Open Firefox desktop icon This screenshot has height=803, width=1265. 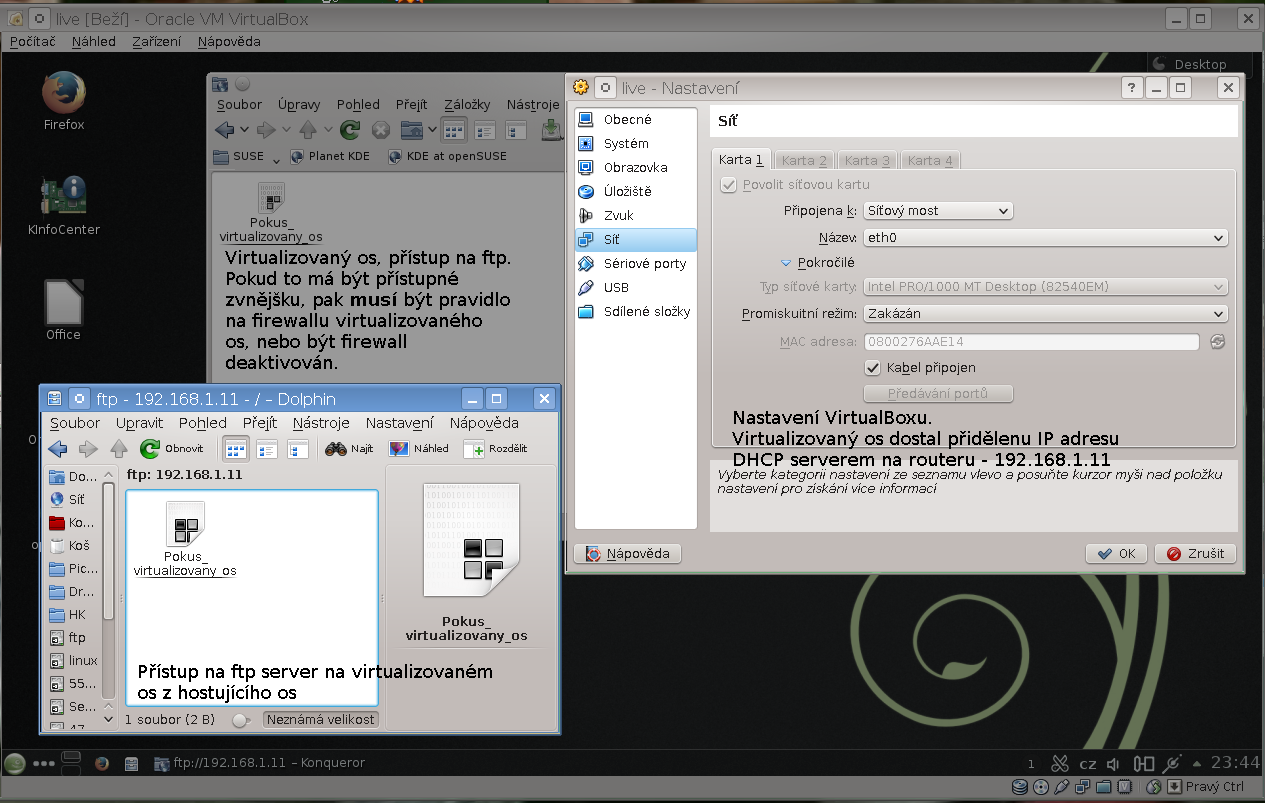click(64, 100)
